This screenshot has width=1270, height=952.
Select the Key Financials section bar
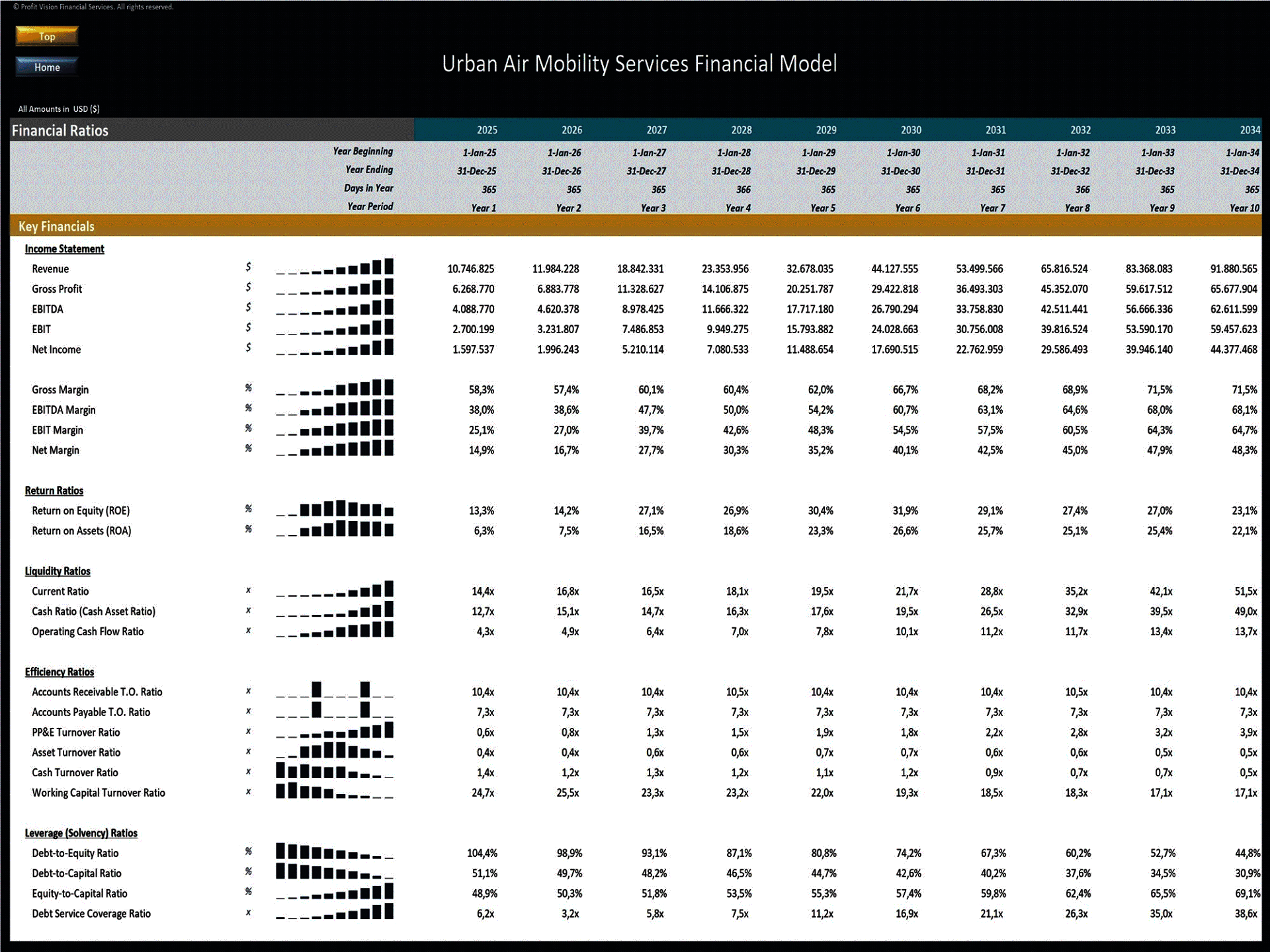[635, 226]
